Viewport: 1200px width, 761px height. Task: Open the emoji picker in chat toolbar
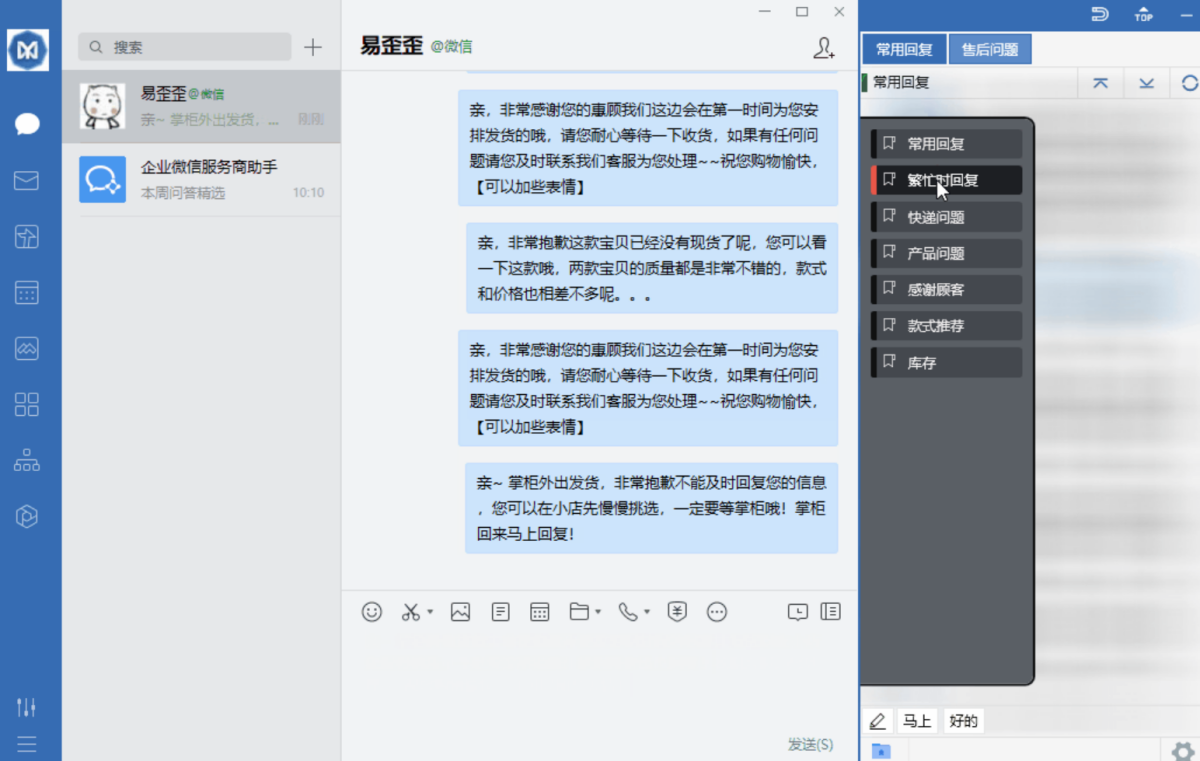point(371,611)
